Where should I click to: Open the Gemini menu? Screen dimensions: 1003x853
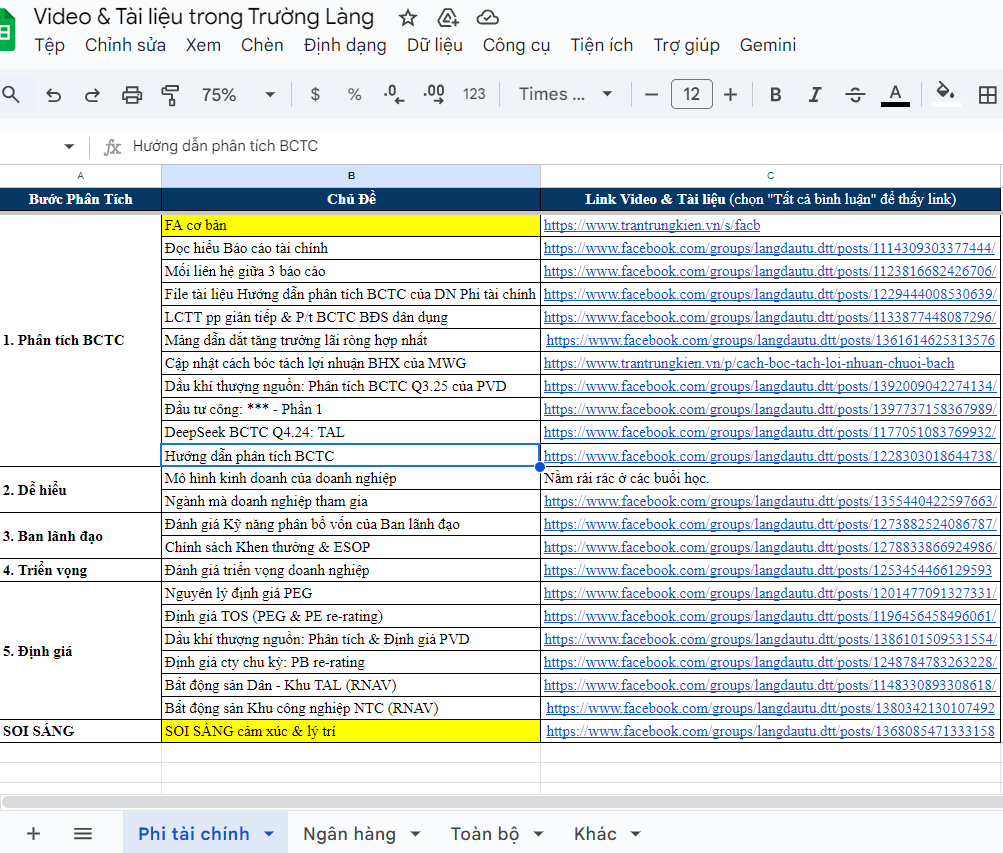click(x=768, y=45)
